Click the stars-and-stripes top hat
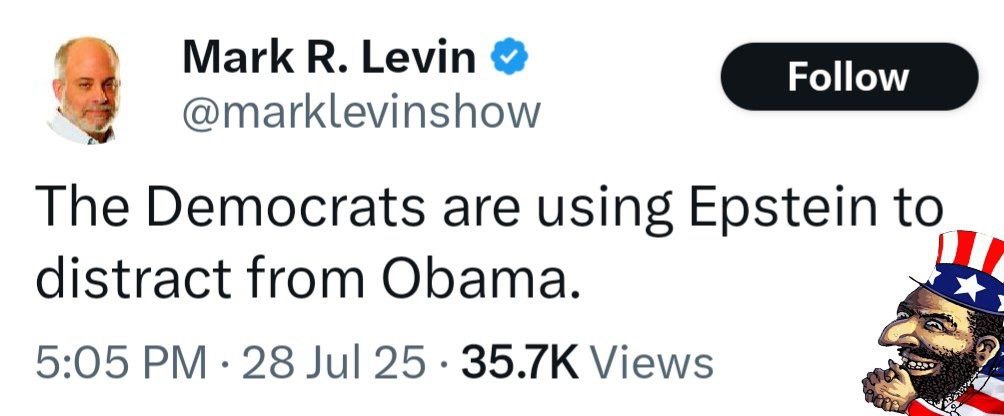 pyautogui.click(x=963, y=270)
